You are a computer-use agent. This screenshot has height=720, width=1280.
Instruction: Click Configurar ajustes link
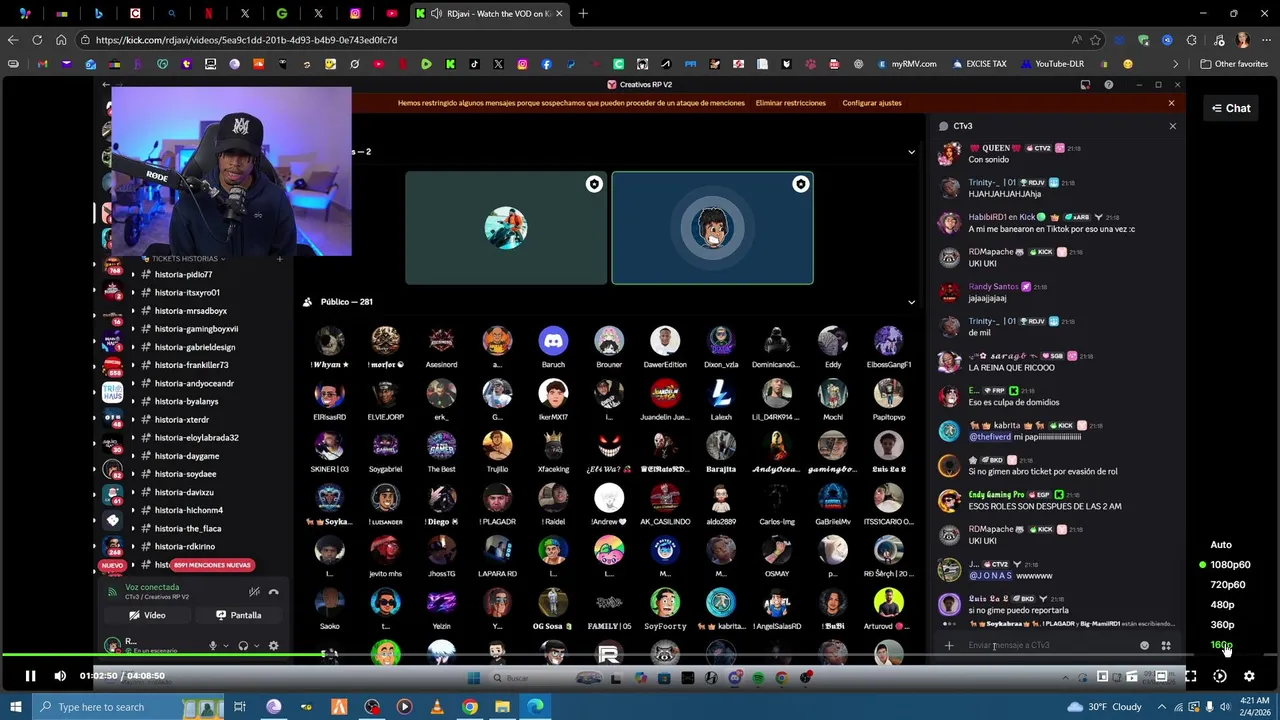(x=872, y=103)
